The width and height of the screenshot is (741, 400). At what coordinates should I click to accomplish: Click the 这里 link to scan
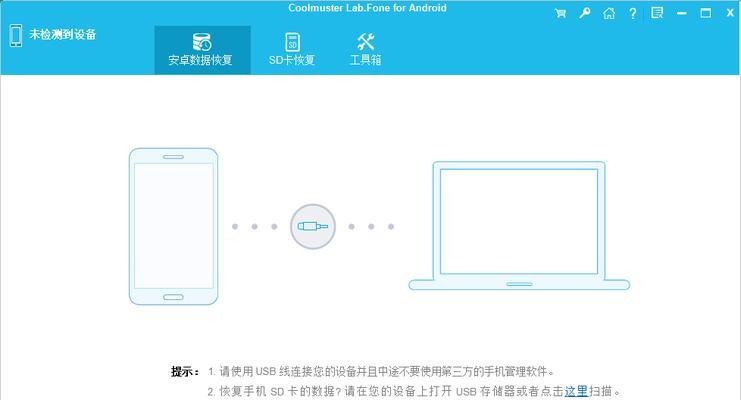[576, 391]
